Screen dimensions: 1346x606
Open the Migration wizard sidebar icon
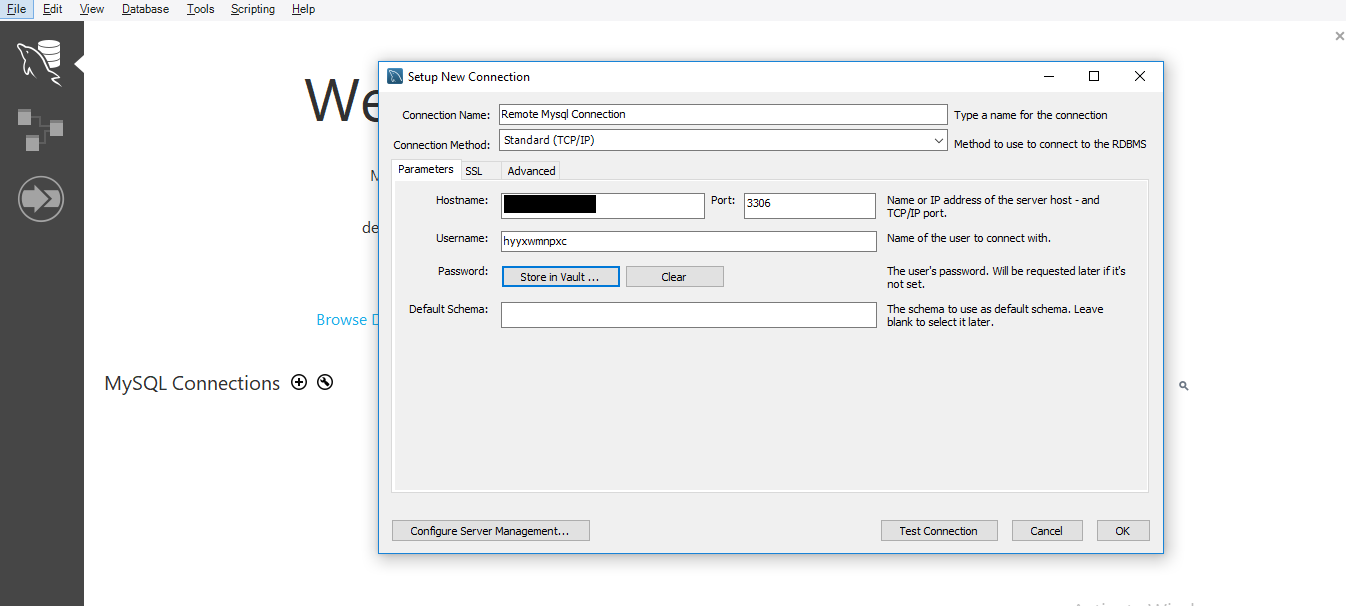[41, 199]
